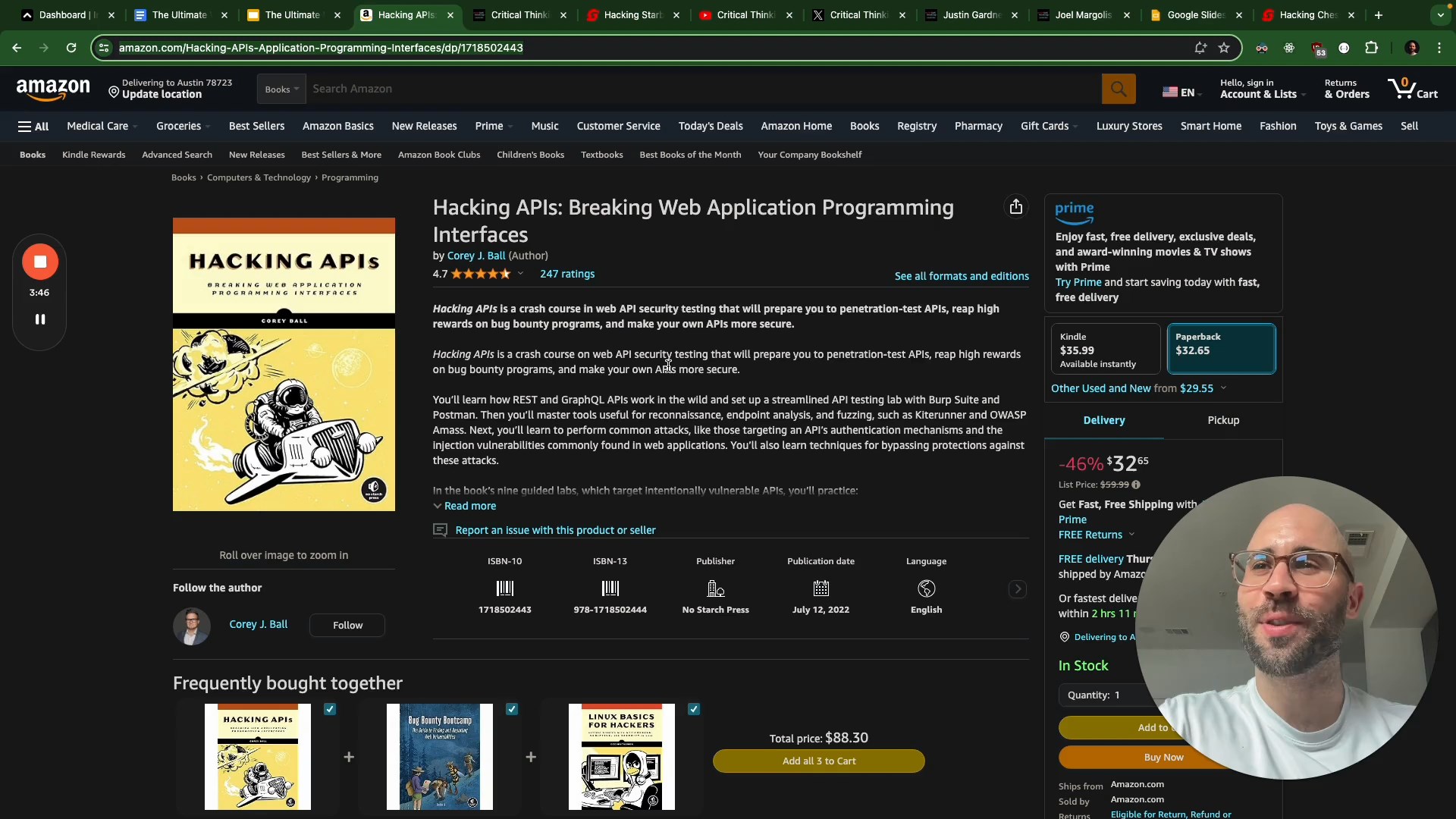Viewport: 1456px width, 819px height.
Task: Uncheck the Linux Basics for Hackers checkbox
Action: (694, 709)
